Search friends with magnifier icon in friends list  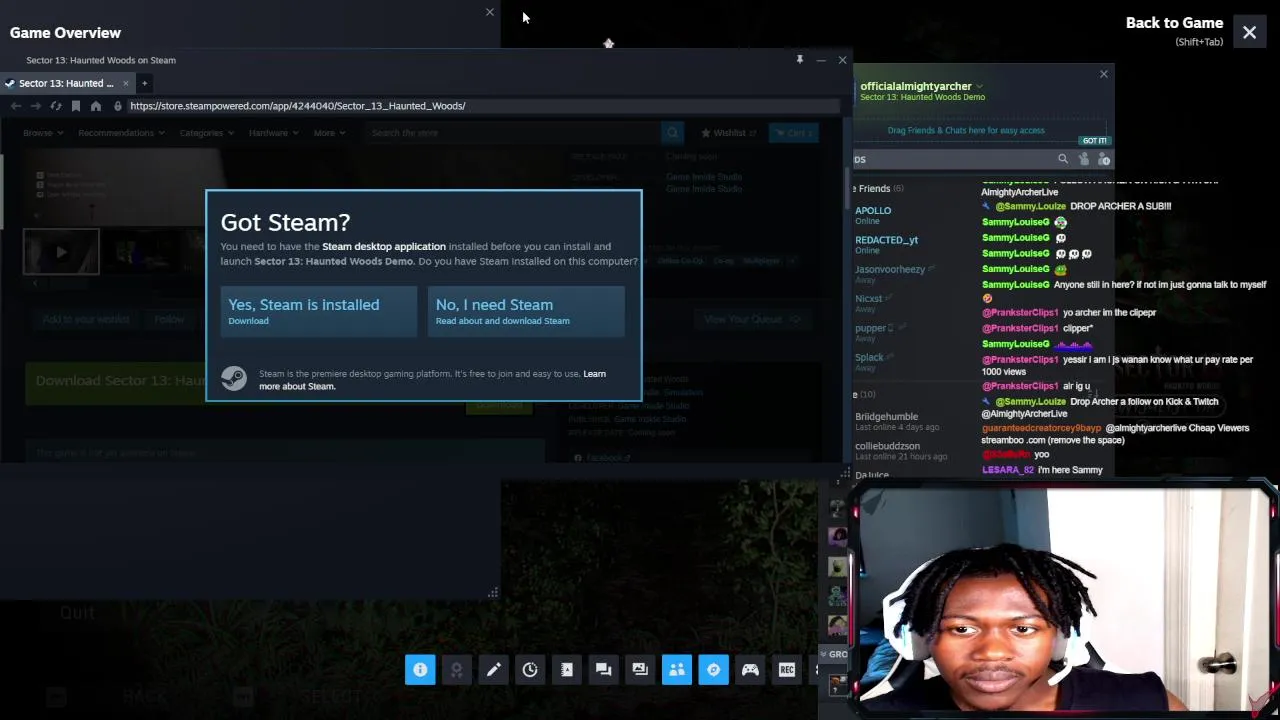pos(1063,159)
